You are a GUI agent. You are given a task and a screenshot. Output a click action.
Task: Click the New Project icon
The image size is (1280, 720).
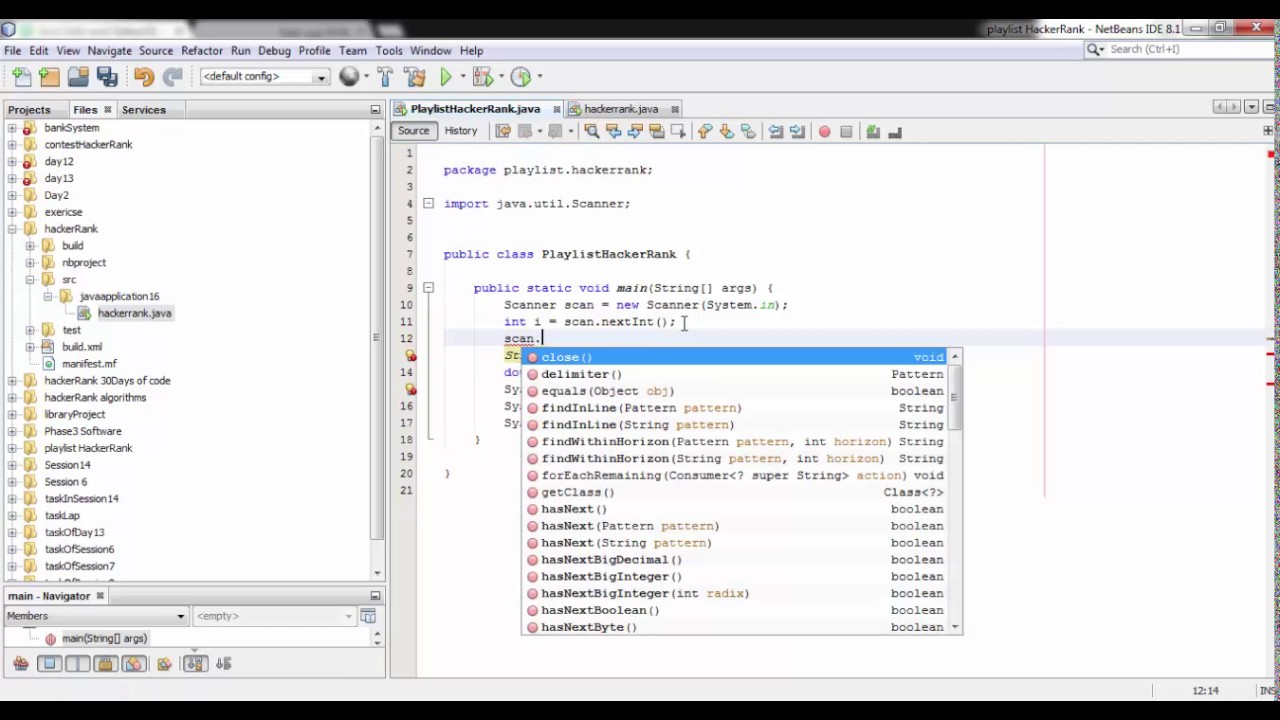(x=49, y=76)
